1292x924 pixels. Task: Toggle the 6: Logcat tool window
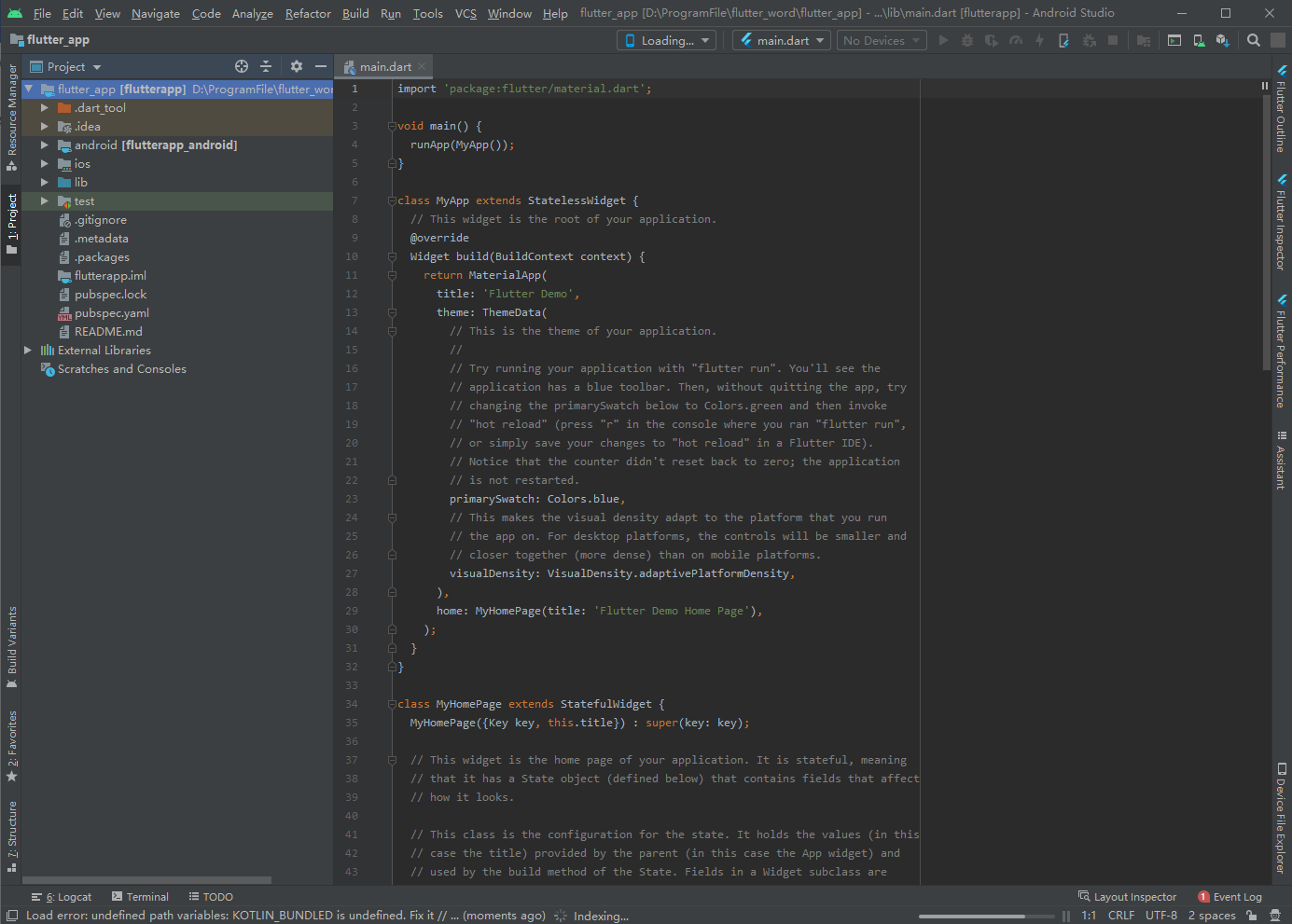62,897
